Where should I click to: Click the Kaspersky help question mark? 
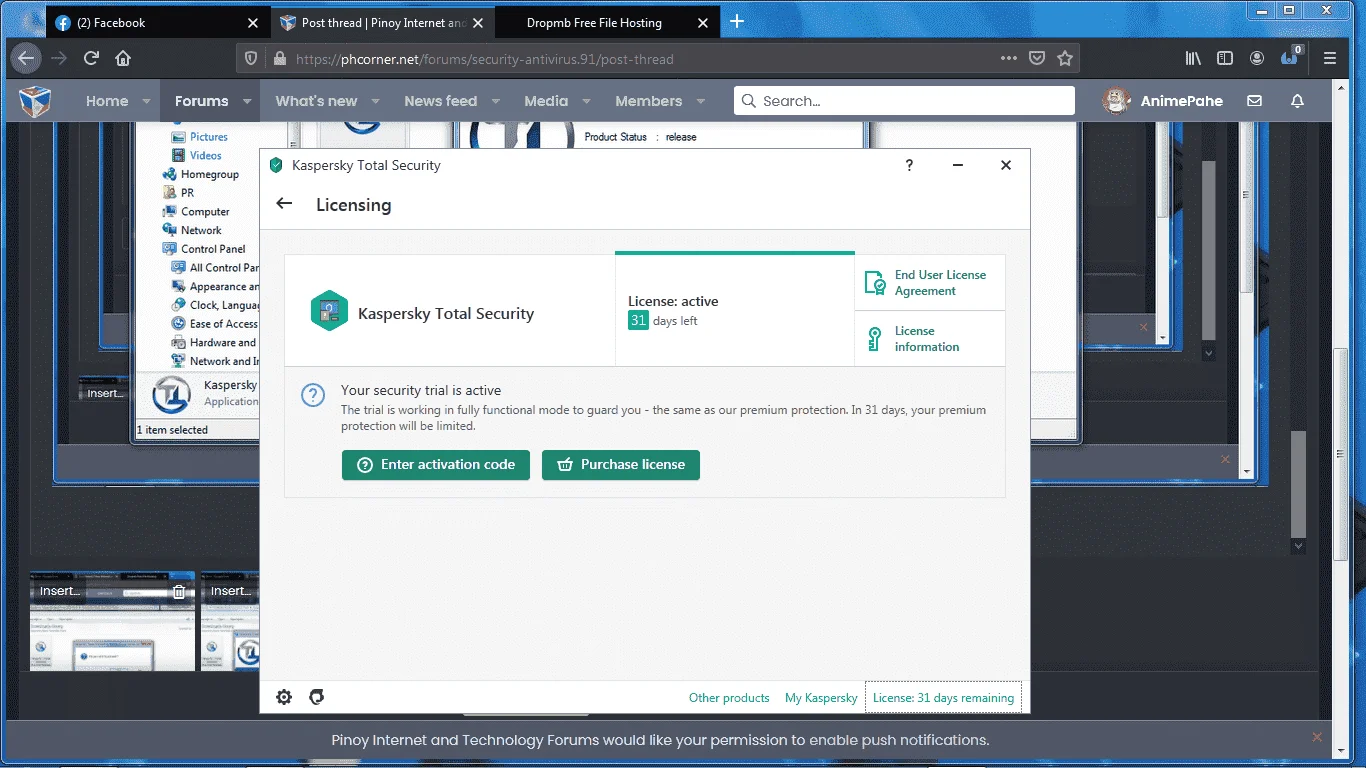tap(909, 165)
